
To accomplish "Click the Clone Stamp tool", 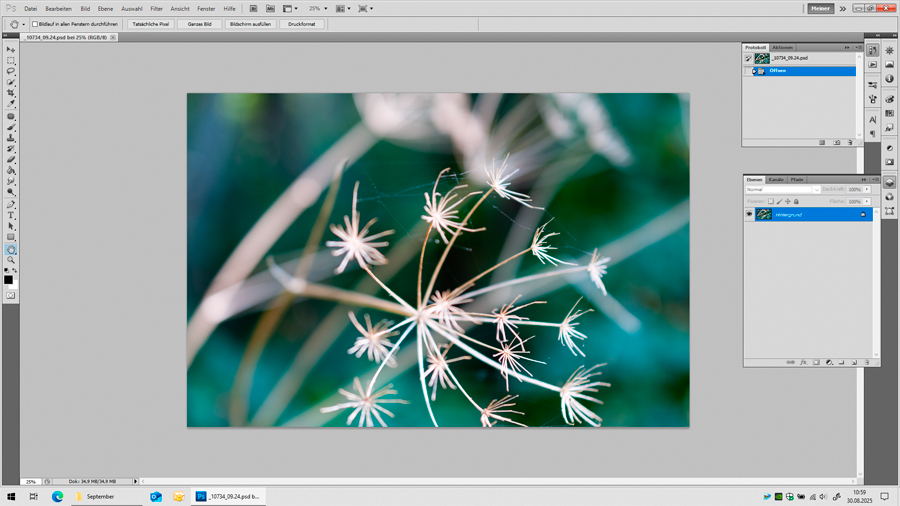I will pyautogui.click(x=11, y=138).
